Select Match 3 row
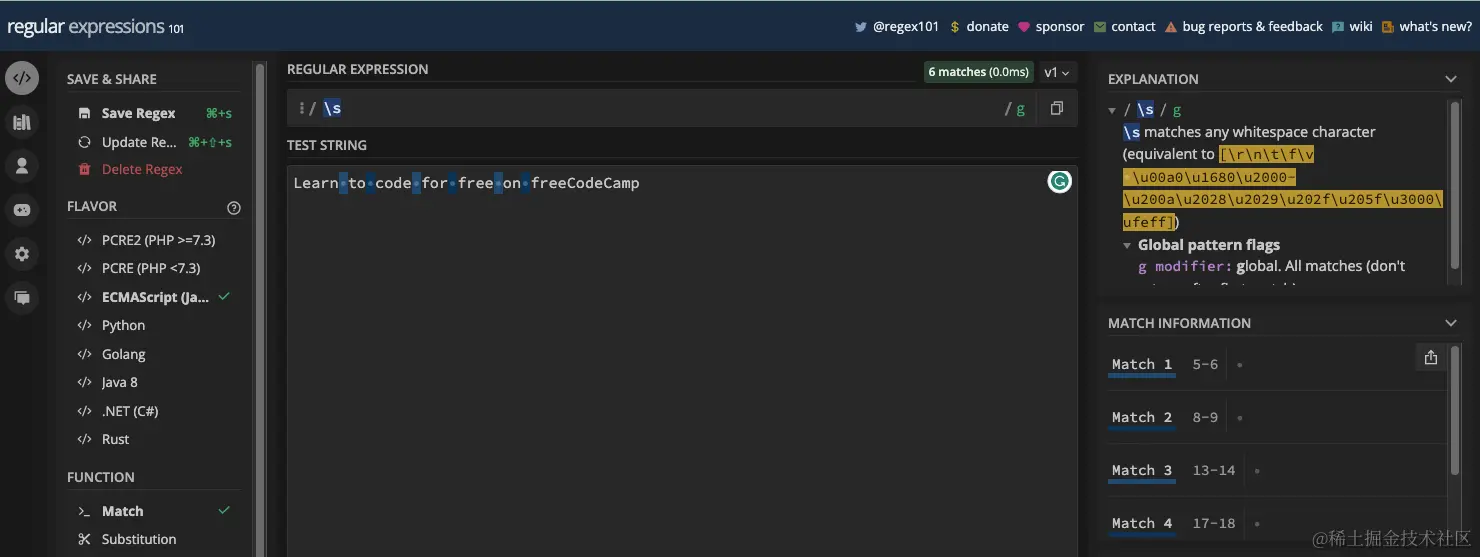Viewport: 1480px width, 557px height. click(x=1275, y=471)
